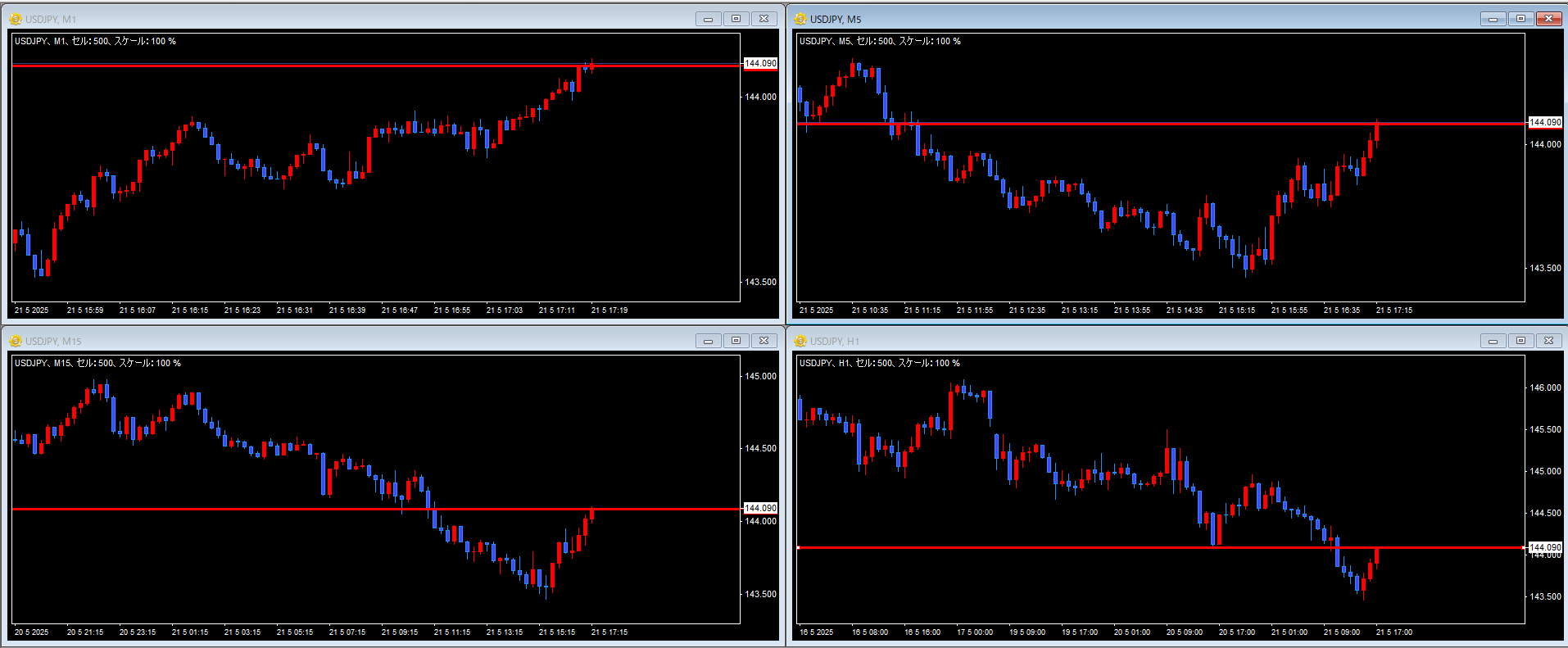
Task: Click the 21 5 17:00 time label in H1
Action: [x=1394, y=632]
